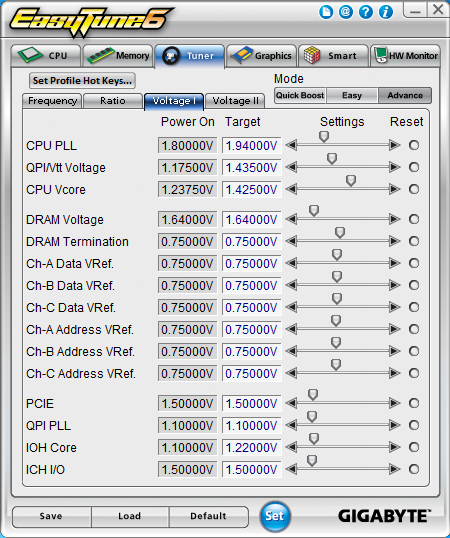This screenshot has width=450, height=538.
Task: Click the Tuner tab
Action: pos(190,56)
